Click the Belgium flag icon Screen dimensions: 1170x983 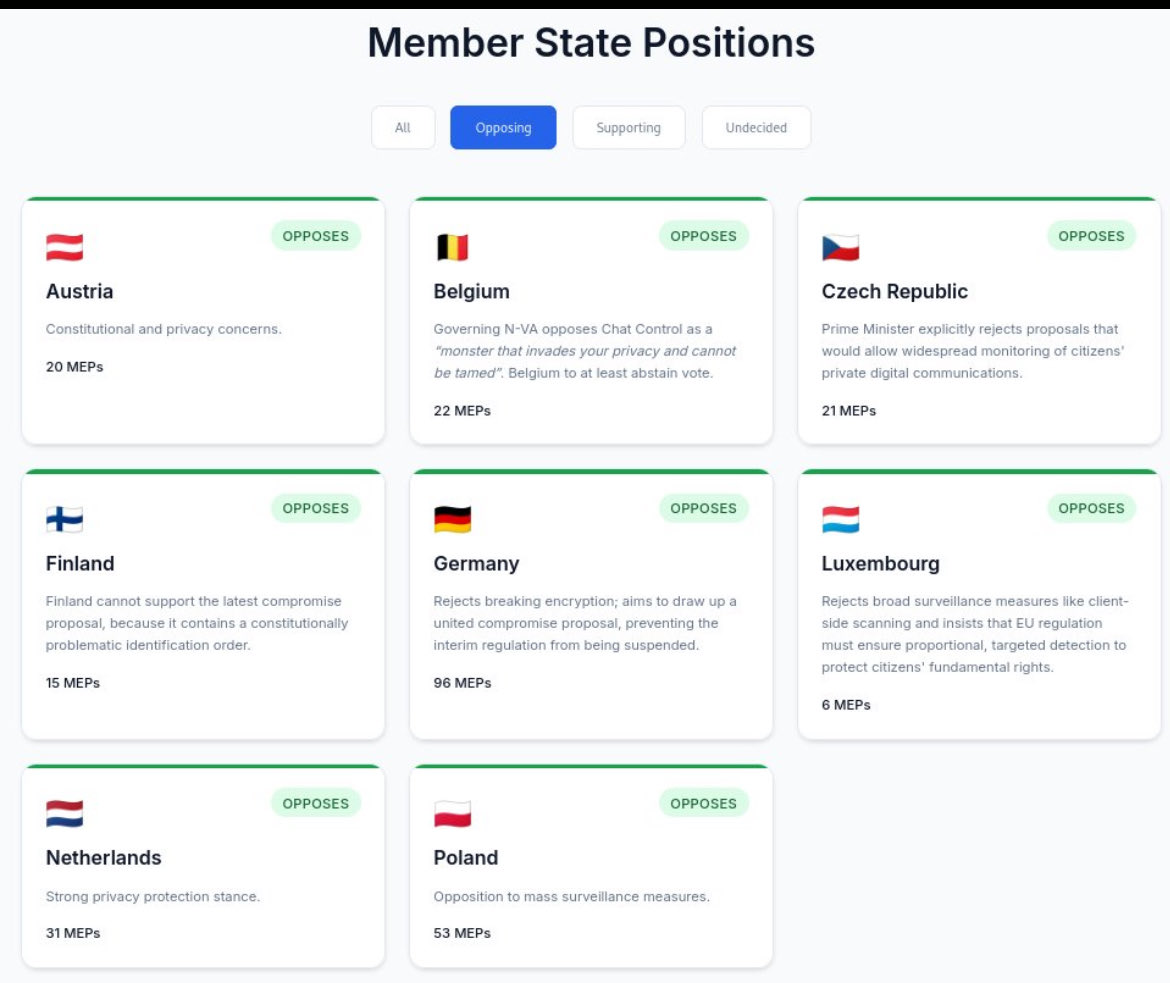[452, 247]
